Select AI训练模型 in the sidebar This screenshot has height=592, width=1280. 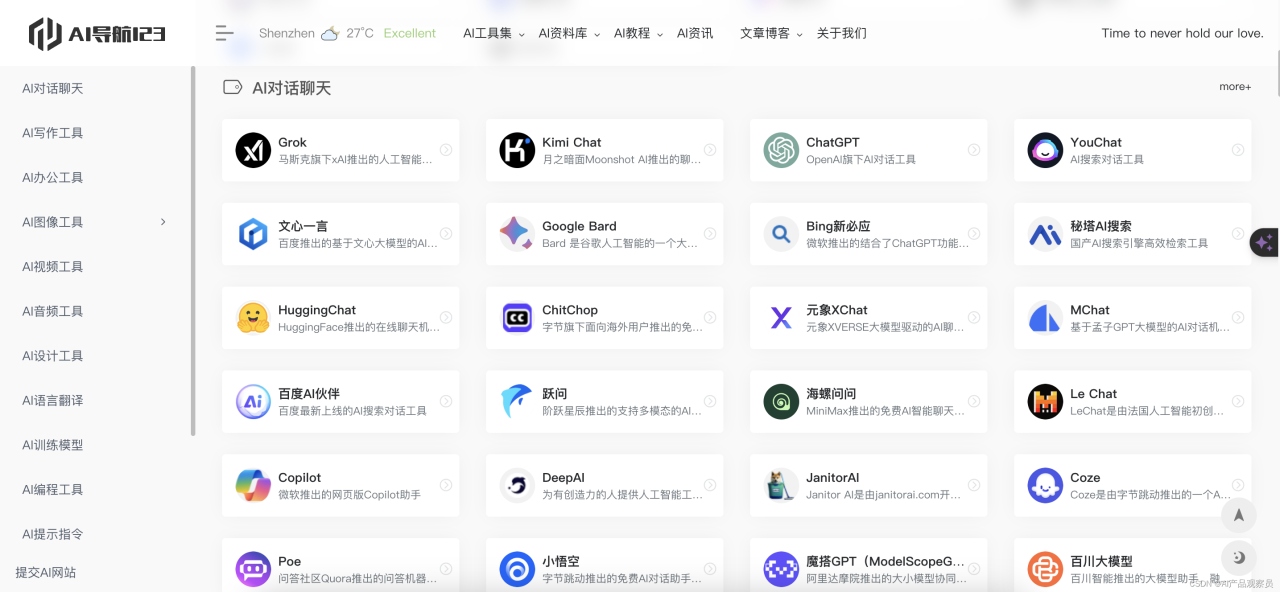(x=53, y=445)
